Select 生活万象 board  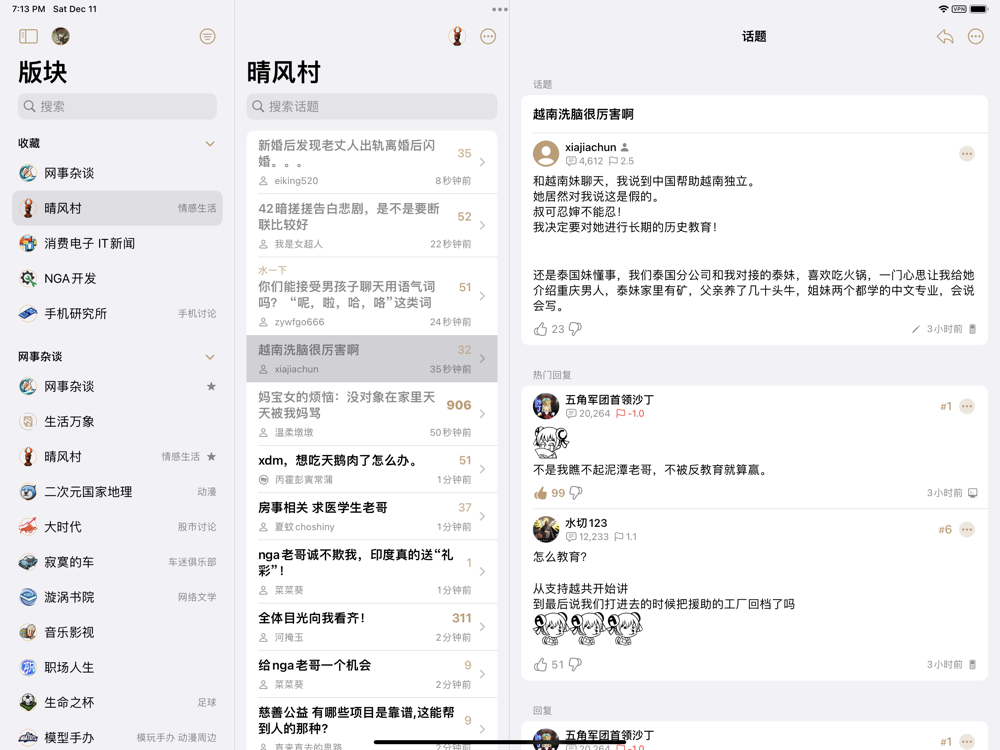117,422
